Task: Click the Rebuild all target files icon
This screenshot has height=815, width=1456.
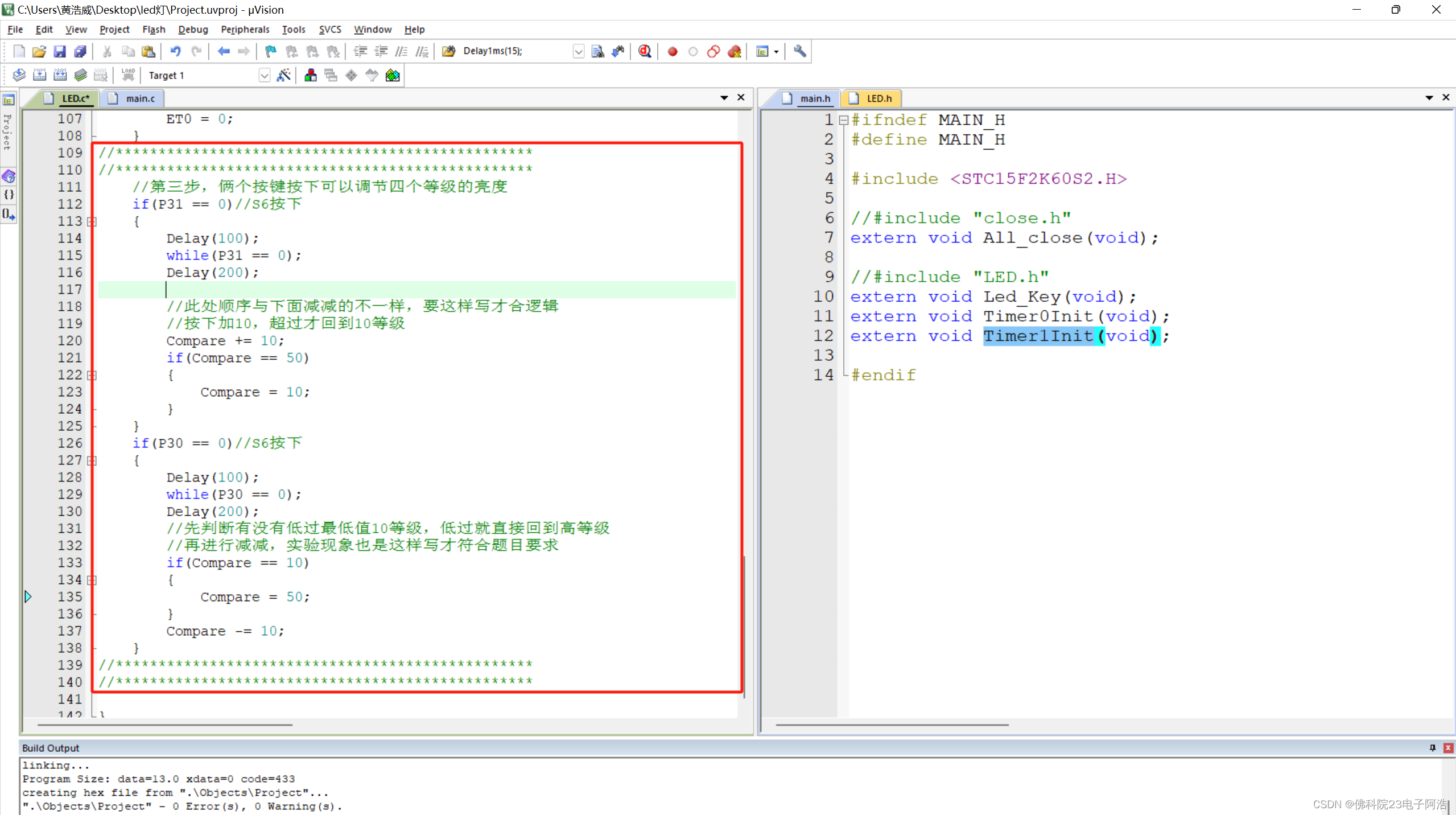Action: coord(60,75)
